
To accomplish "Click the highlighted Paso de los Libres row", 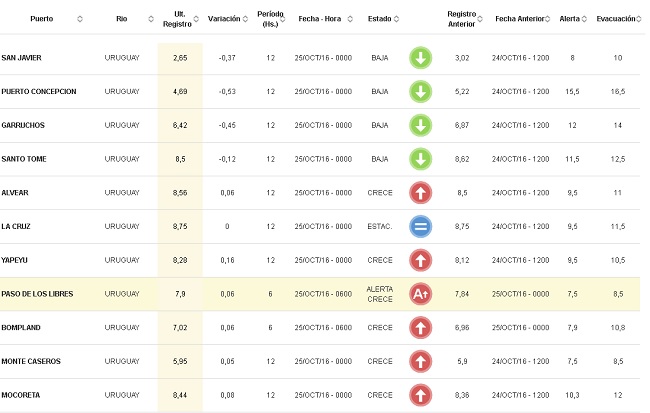I will (300, 294).
